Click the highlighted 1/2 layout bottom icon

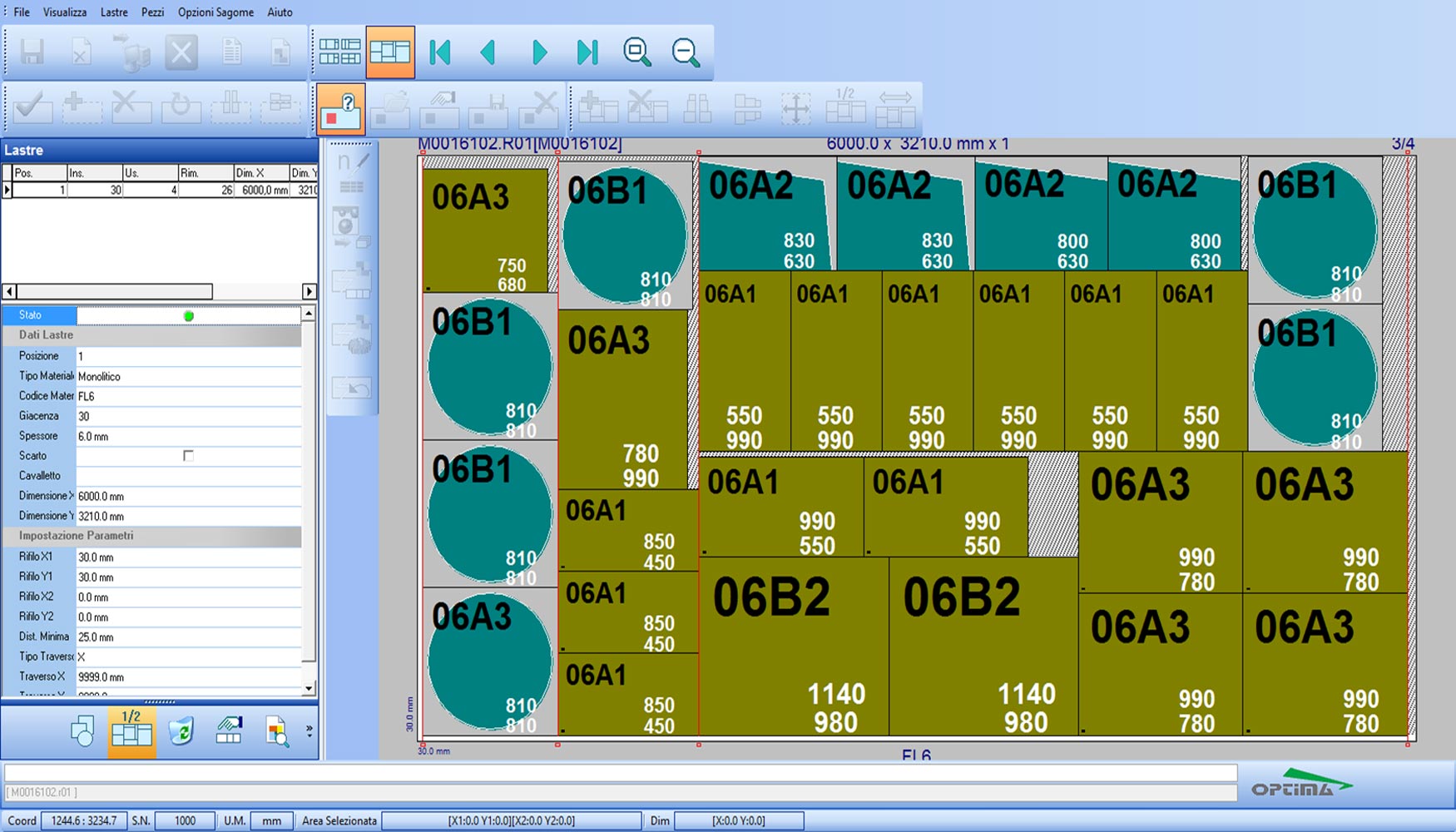[131, 731]
